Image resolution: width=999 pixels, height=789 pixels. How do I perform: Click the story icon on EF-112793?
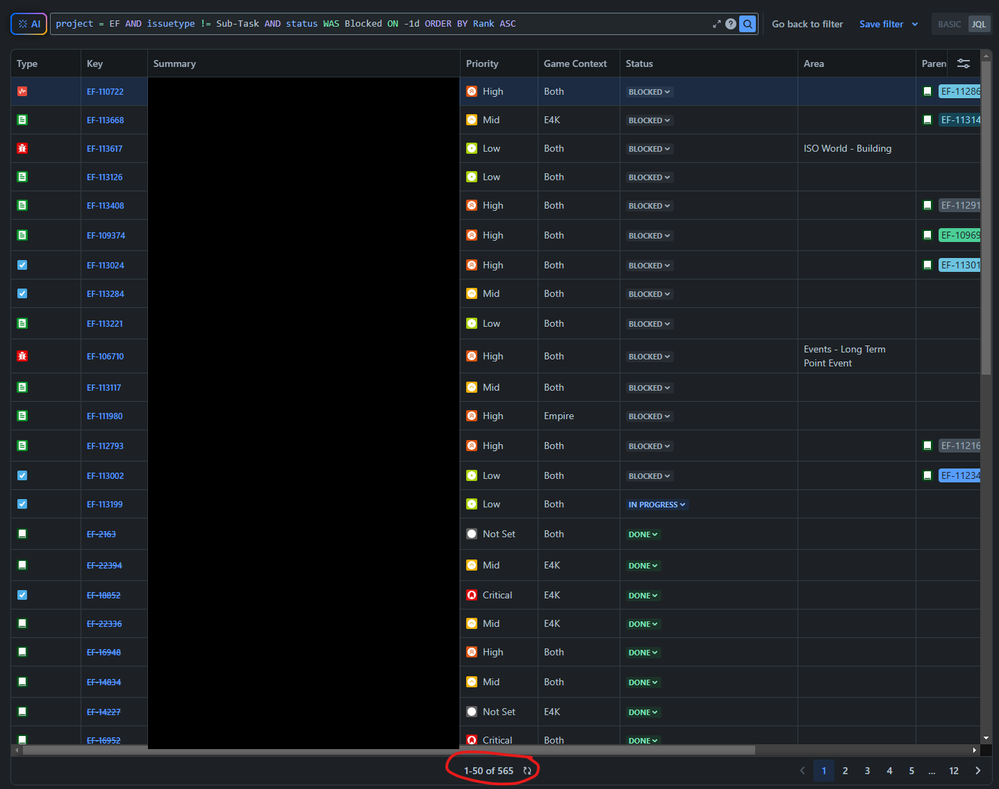click(x=22, y=446)
